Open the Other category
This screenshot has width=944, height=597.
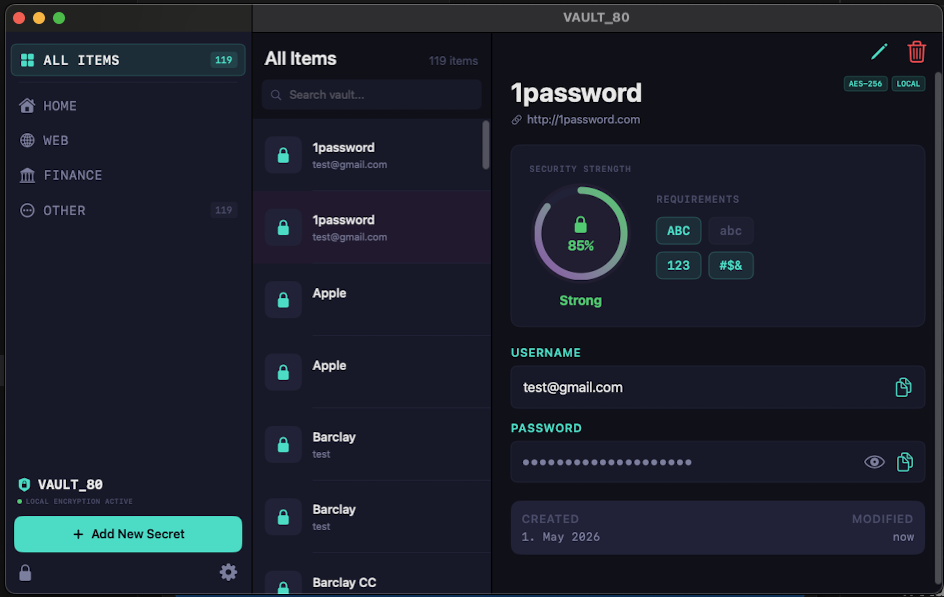[128, 211]
